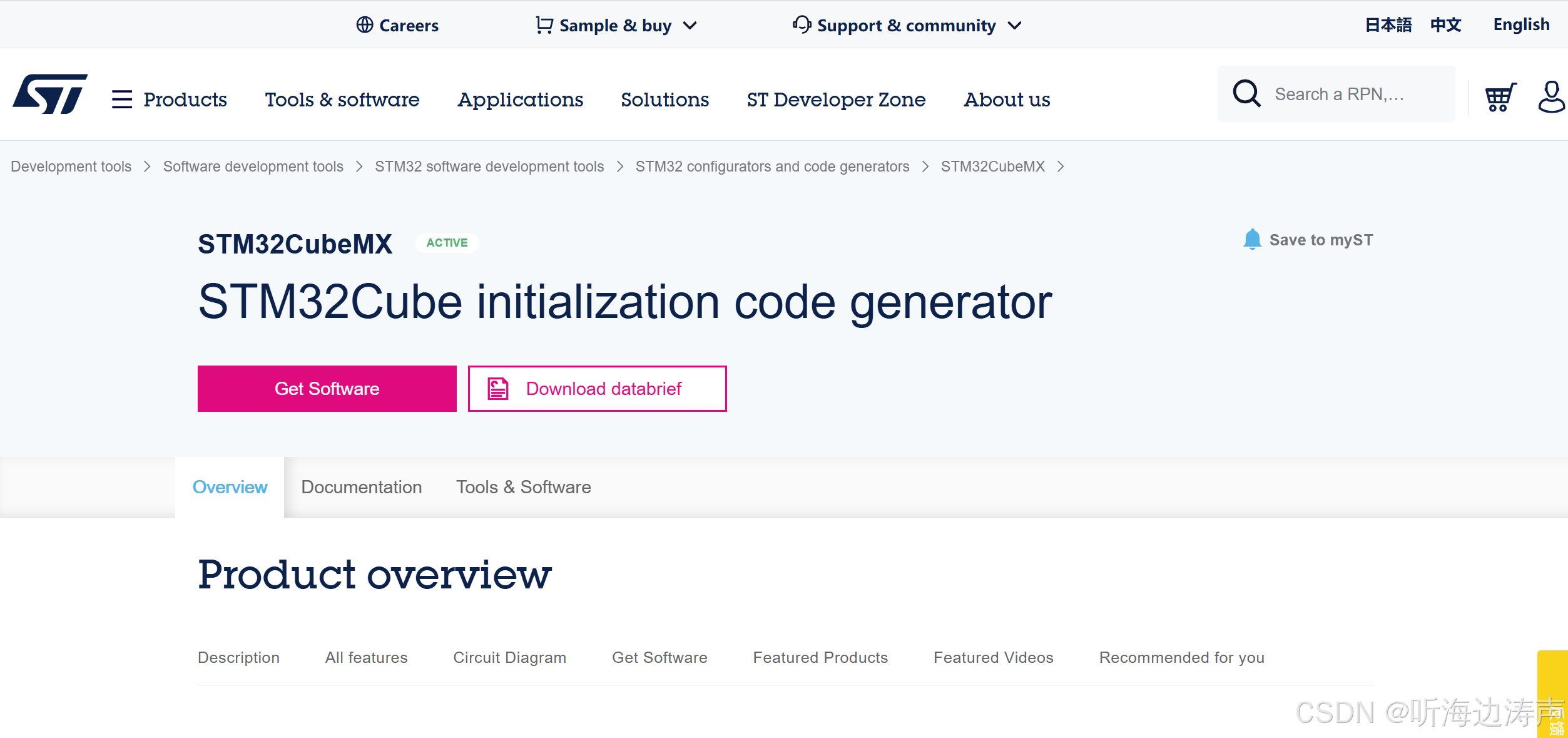This screenshot has width=1568, height=738.
Task: Click the STM32CubeMX breadcrumb
Action: coord(993,167)
